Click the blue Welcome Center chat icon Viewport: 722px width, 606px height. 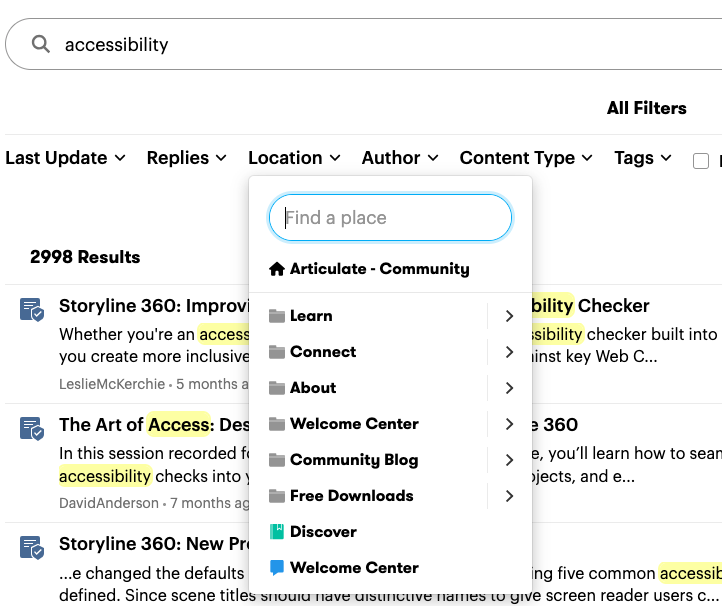[277, 568]
